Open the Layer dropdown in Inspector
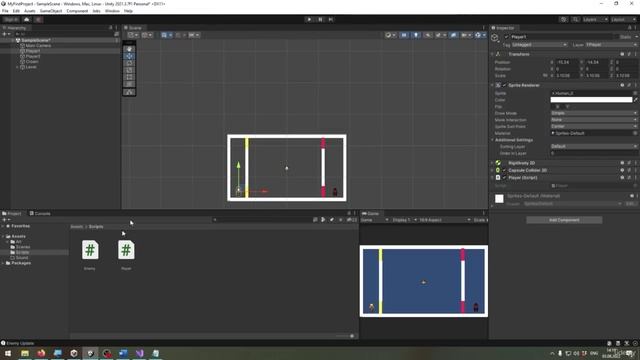The width and height of the screenshot is (640, 360). click(x=611, y=45)
